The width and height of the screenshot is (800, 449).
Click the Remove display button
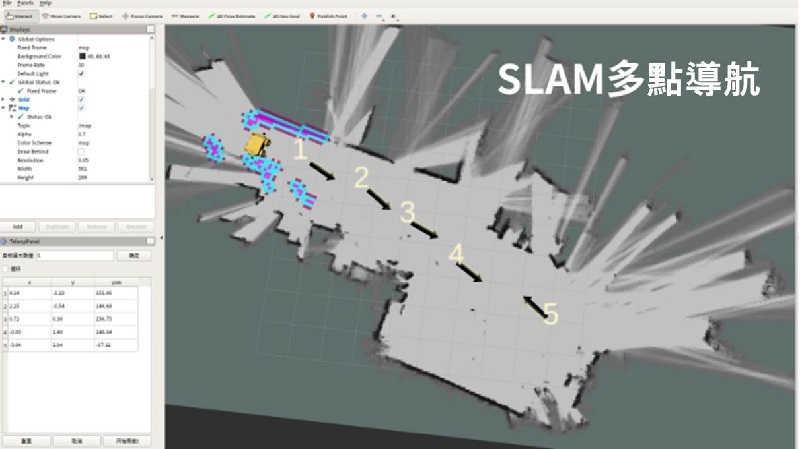tap(96, 227)
